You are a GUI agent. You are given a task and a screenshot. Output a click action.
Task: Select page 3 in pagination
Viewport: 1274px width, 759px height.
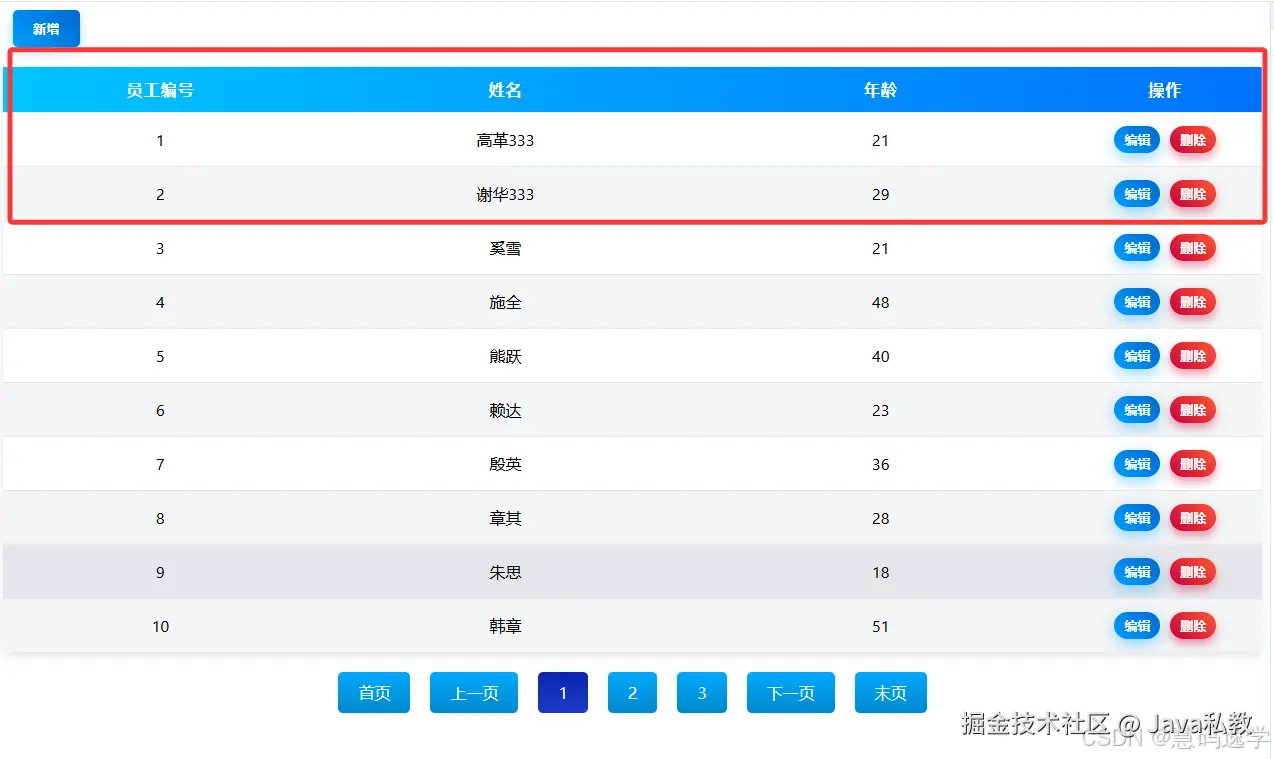click(701, 692)
